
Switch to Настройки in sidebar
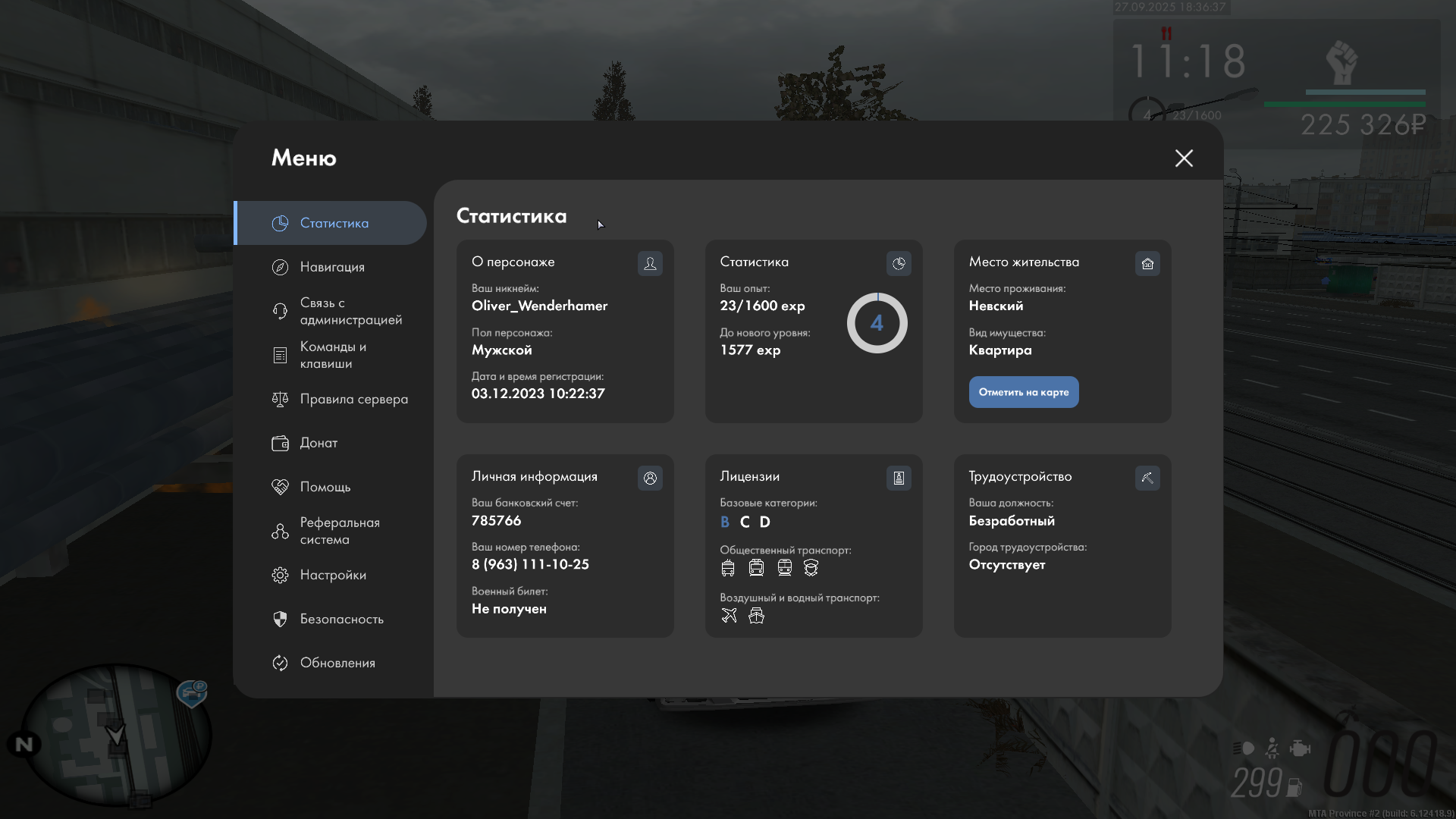click(x=332, y=575)
